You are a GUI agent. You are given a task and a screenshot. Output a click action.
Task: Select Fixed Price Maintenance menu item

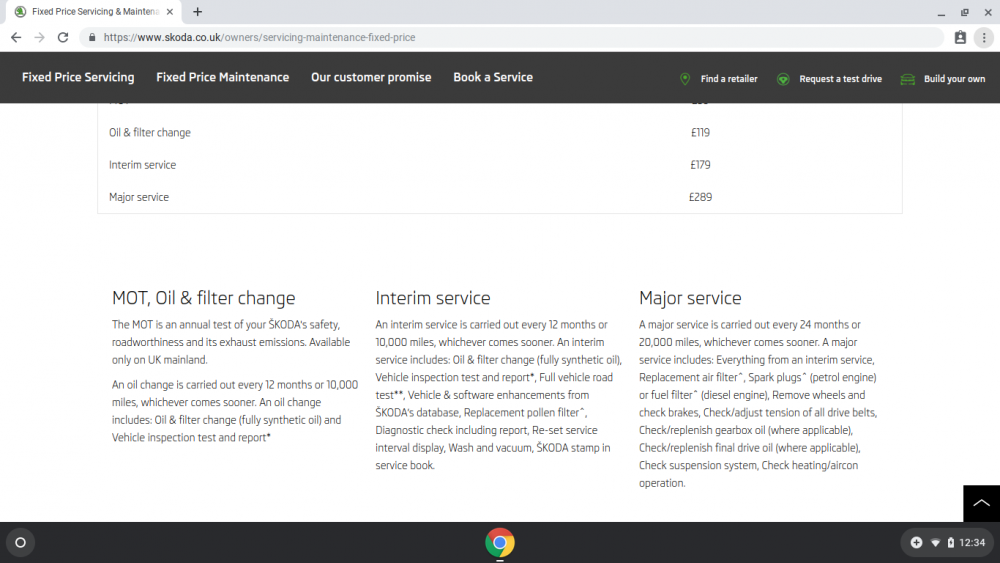click(x=223, y=77)
